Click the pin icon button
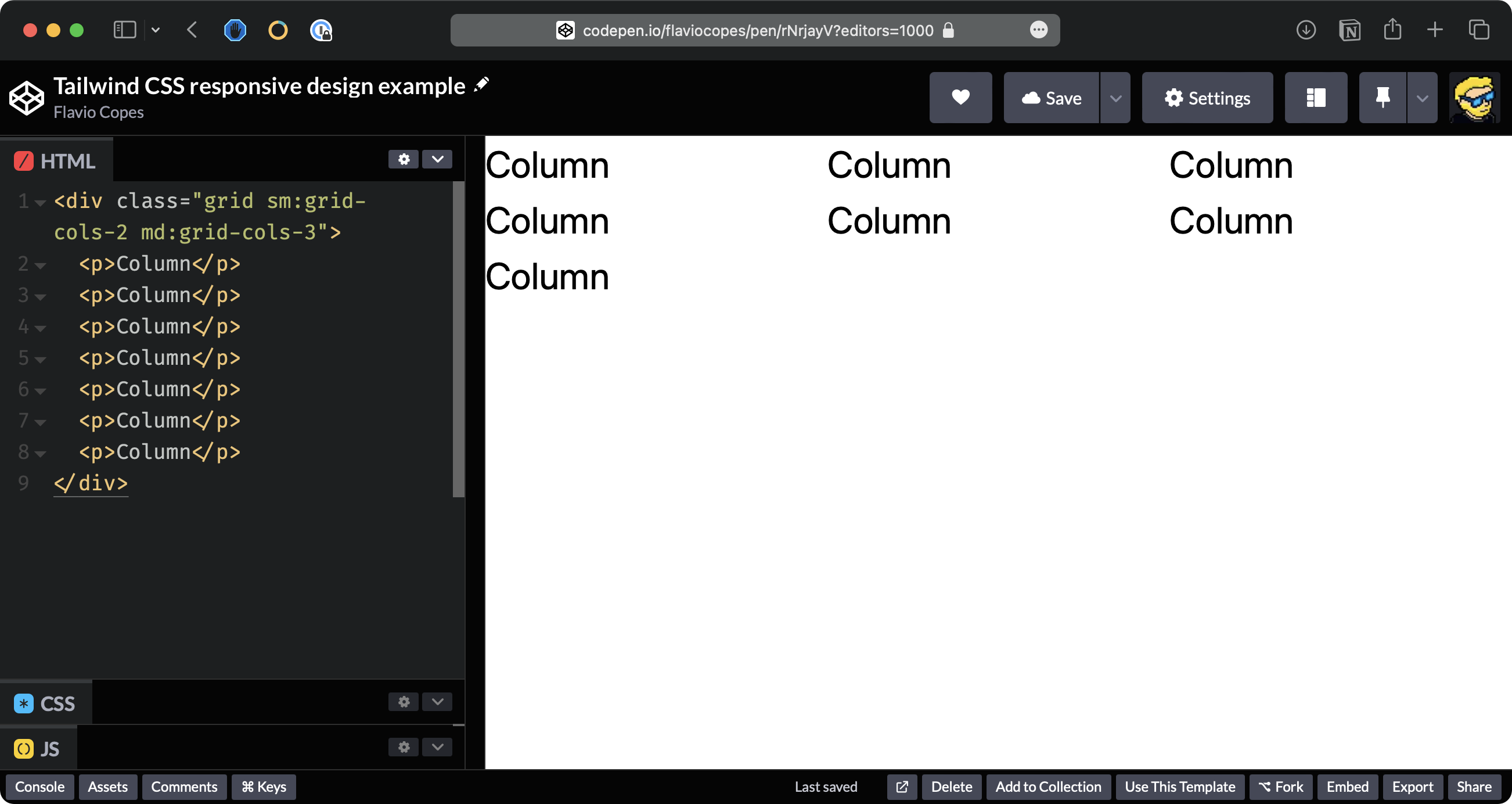 pyautogui.click(x=1383, y=98)
